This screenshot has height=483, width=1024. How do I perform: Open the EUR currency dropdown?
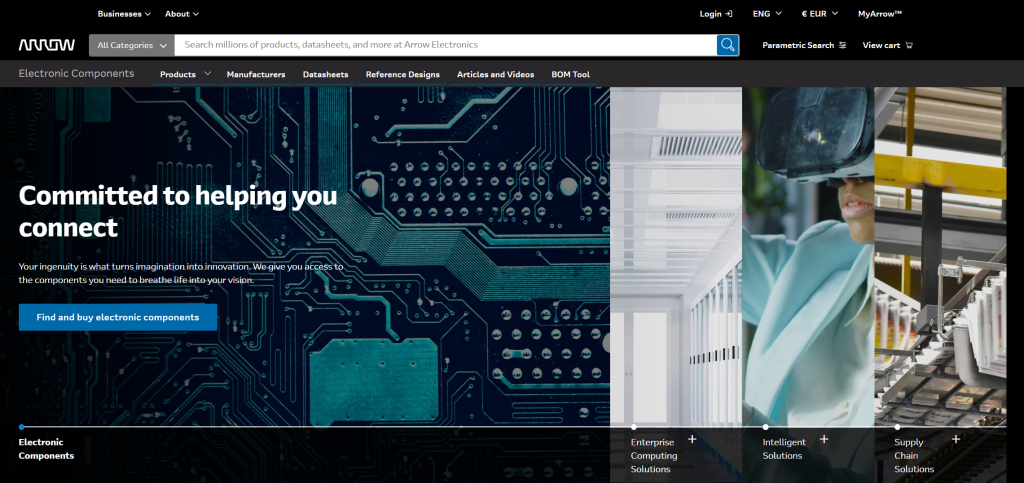coord(820,14)
